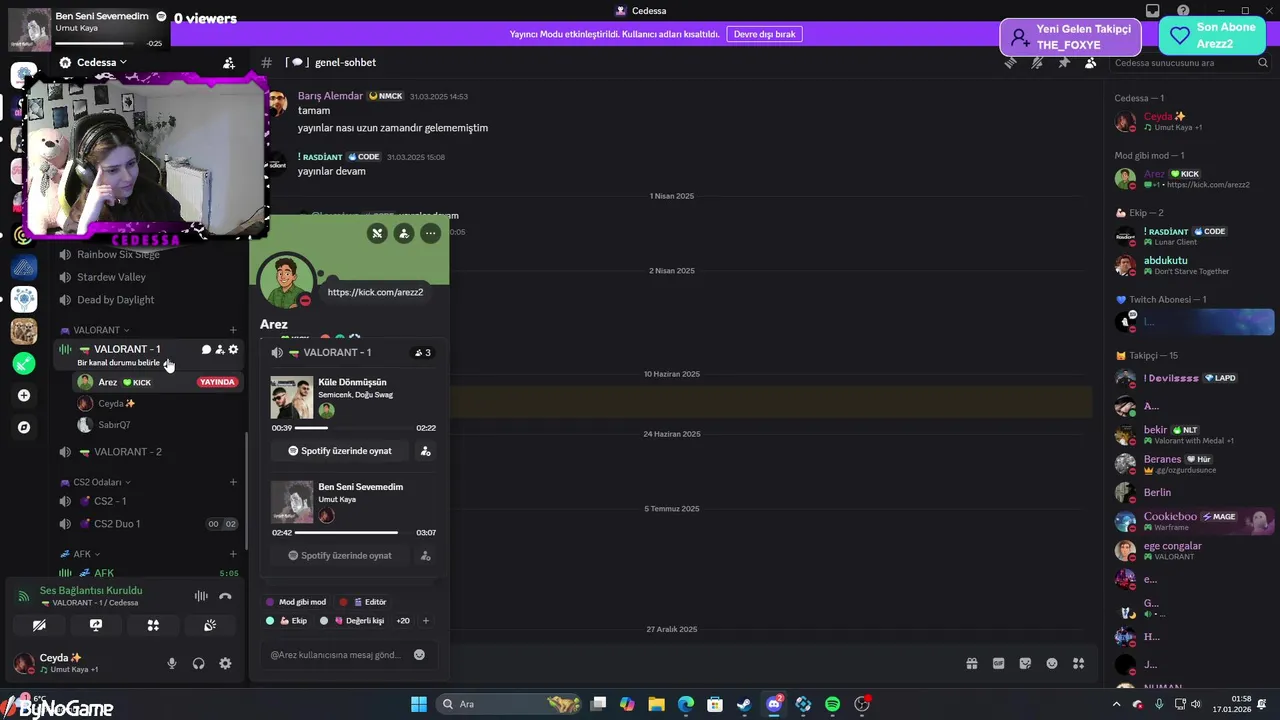
Task: Open inbox icon in Discord title bar
Action: (1153, 11)
